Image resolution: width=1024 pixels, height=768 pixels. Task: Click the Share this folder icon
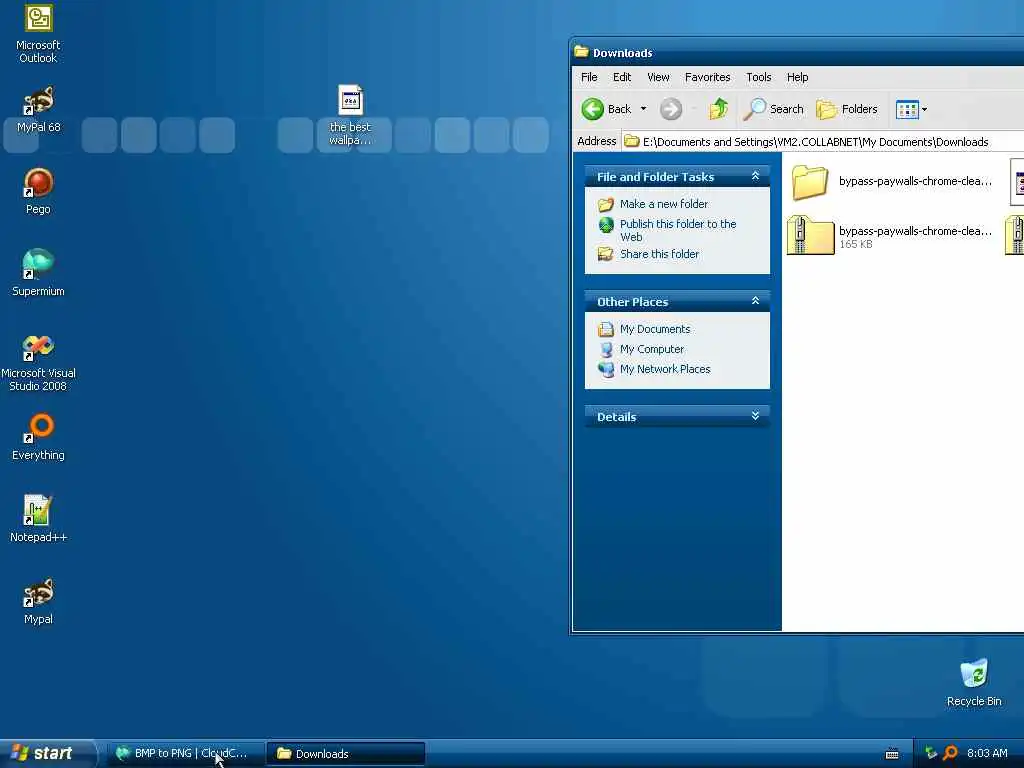click(x=606, y=254)
